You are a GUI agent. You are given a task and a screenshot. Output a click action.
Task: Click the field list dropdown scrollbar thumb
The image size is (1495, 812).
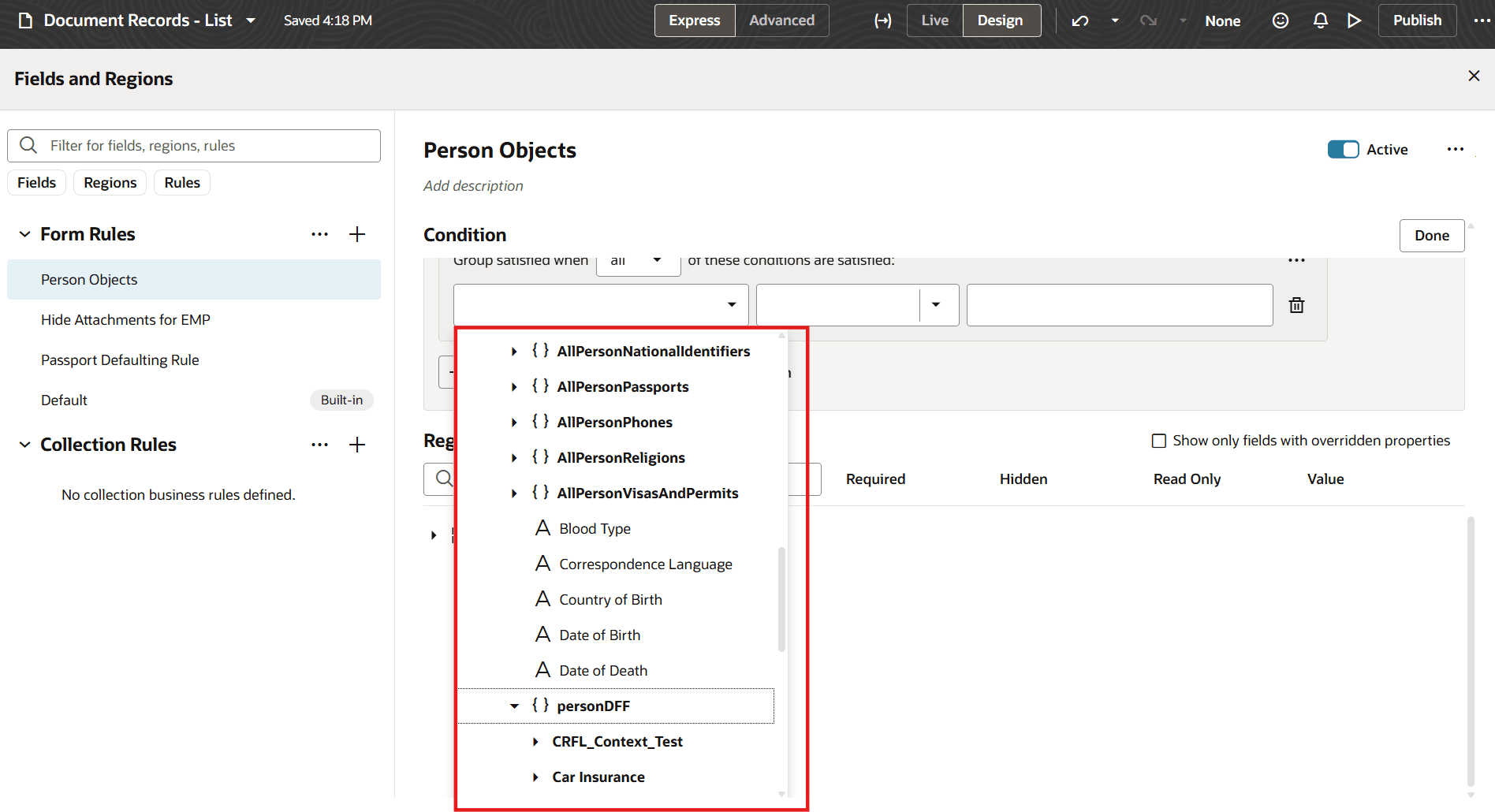(x=781, y=599)
